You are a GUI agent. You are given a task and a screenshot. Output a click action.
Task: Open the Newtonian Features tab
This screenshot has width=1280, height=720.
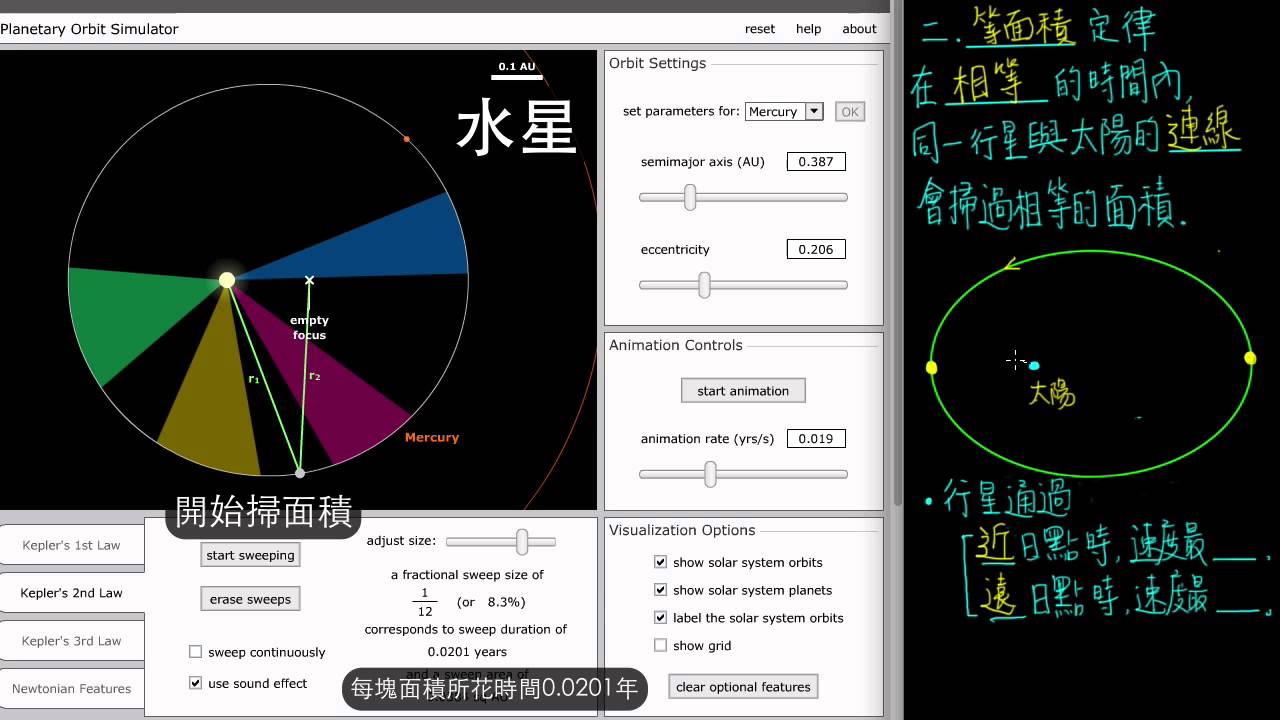tap(71, 689)
